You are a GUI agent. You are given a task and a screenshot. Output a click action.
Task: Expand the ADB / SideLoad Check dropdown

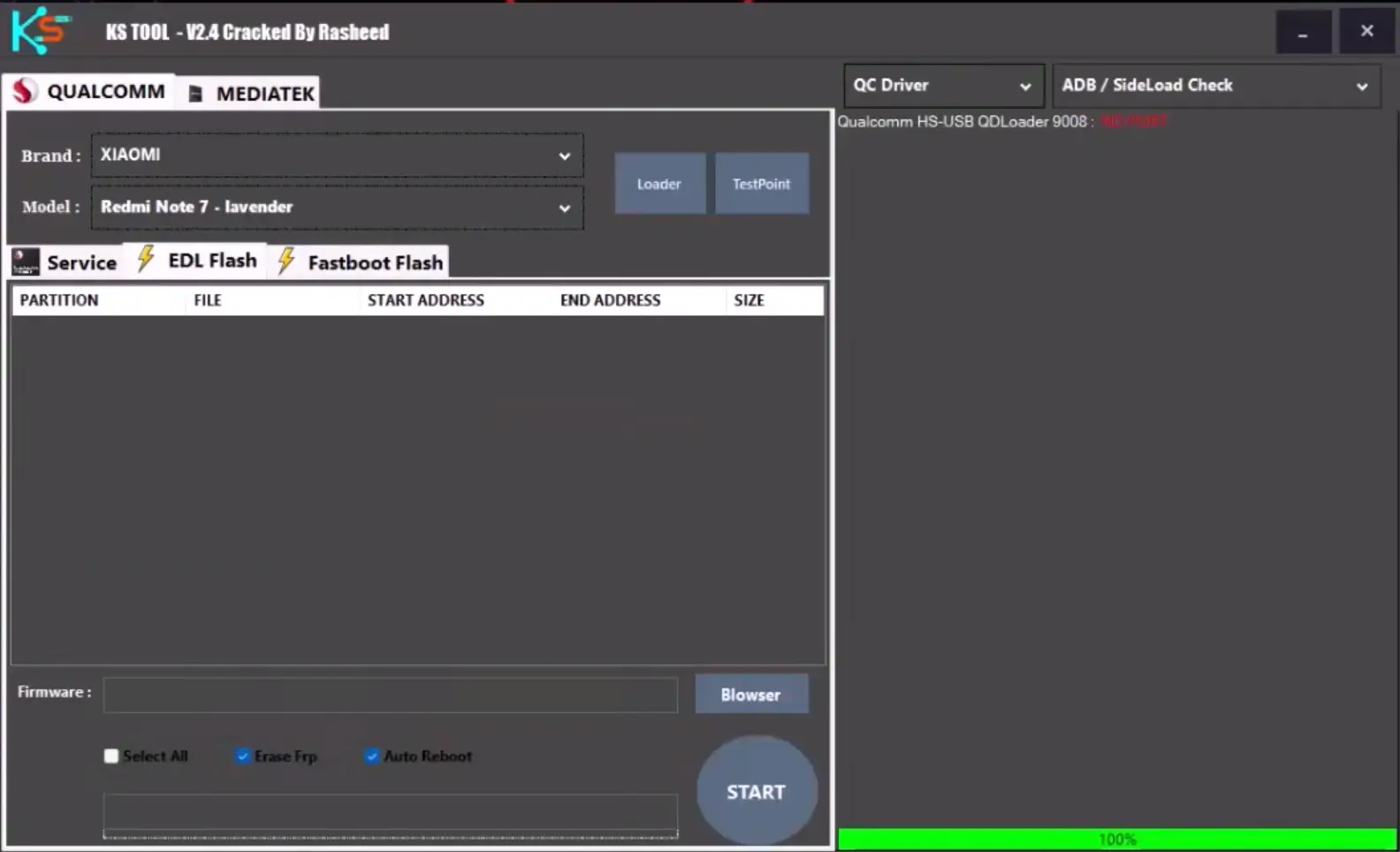click(1216, 86)
